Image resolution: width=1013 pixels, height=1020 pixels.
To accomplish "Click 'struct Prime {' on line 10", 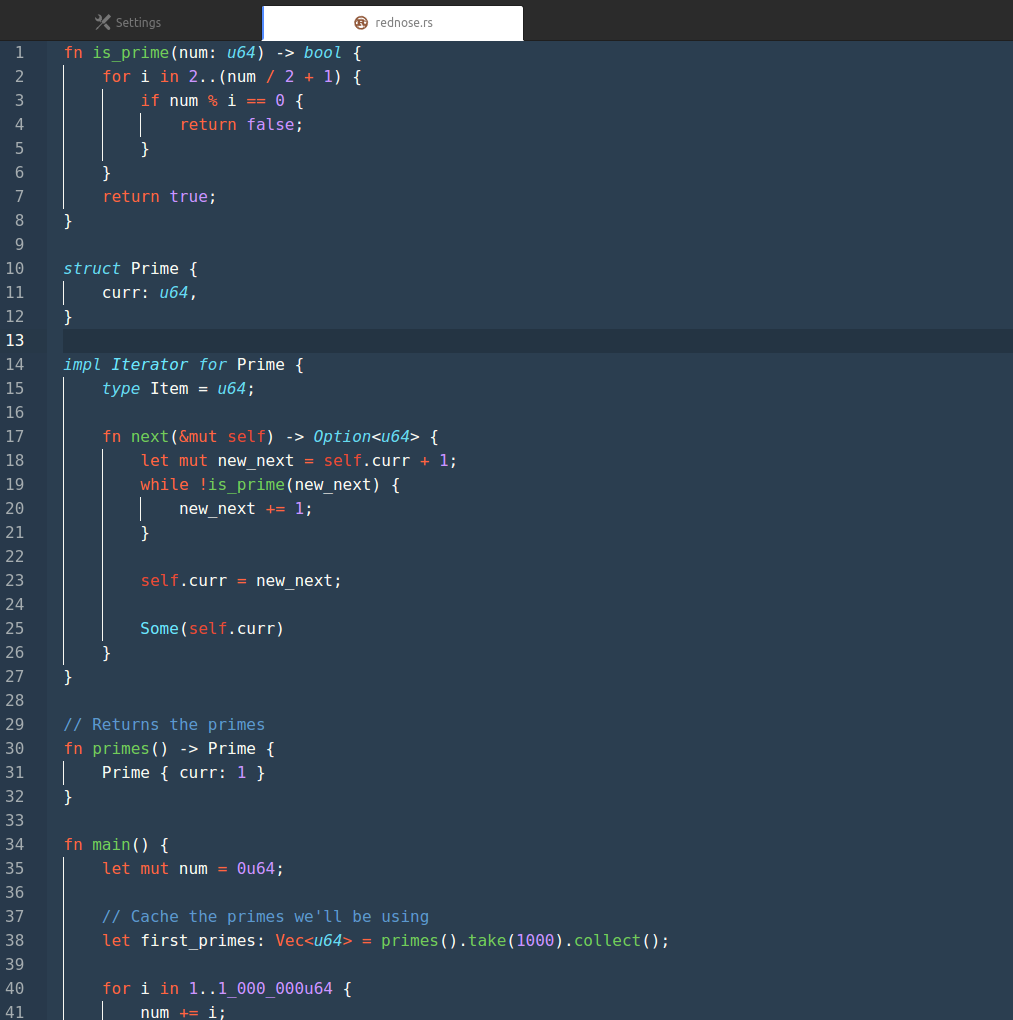I will [x=131, y=269].
